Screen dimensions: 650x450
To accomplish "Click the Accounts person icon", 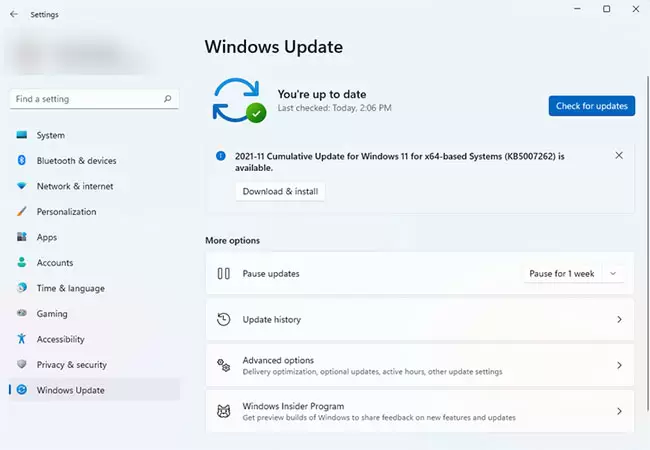I will pyautogui.click(x=22, y=263).
